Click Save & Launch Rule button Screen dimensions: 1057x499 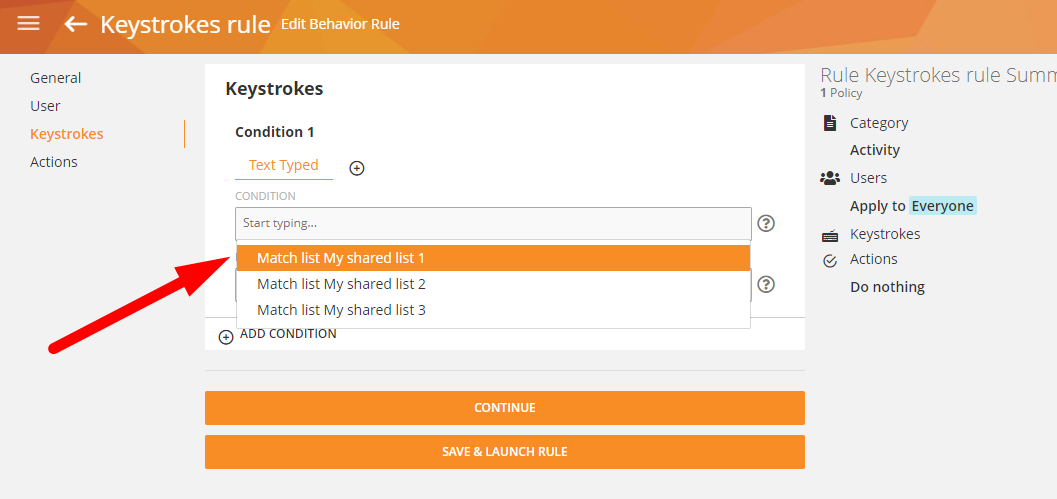click(504, 452)
